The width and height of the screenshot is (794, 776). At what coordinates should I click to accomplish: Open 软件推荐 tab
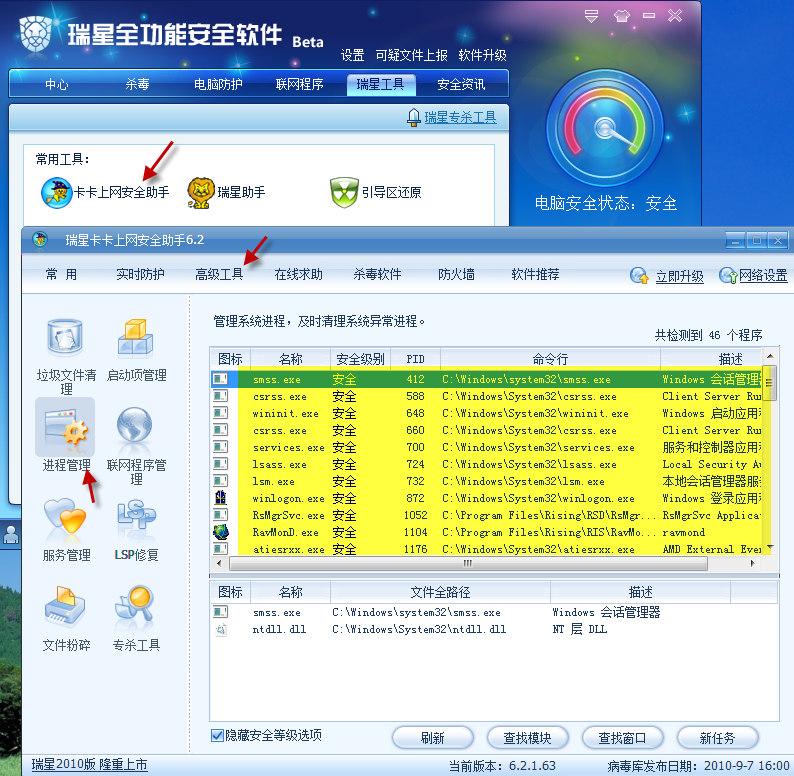tap(535, 275)
